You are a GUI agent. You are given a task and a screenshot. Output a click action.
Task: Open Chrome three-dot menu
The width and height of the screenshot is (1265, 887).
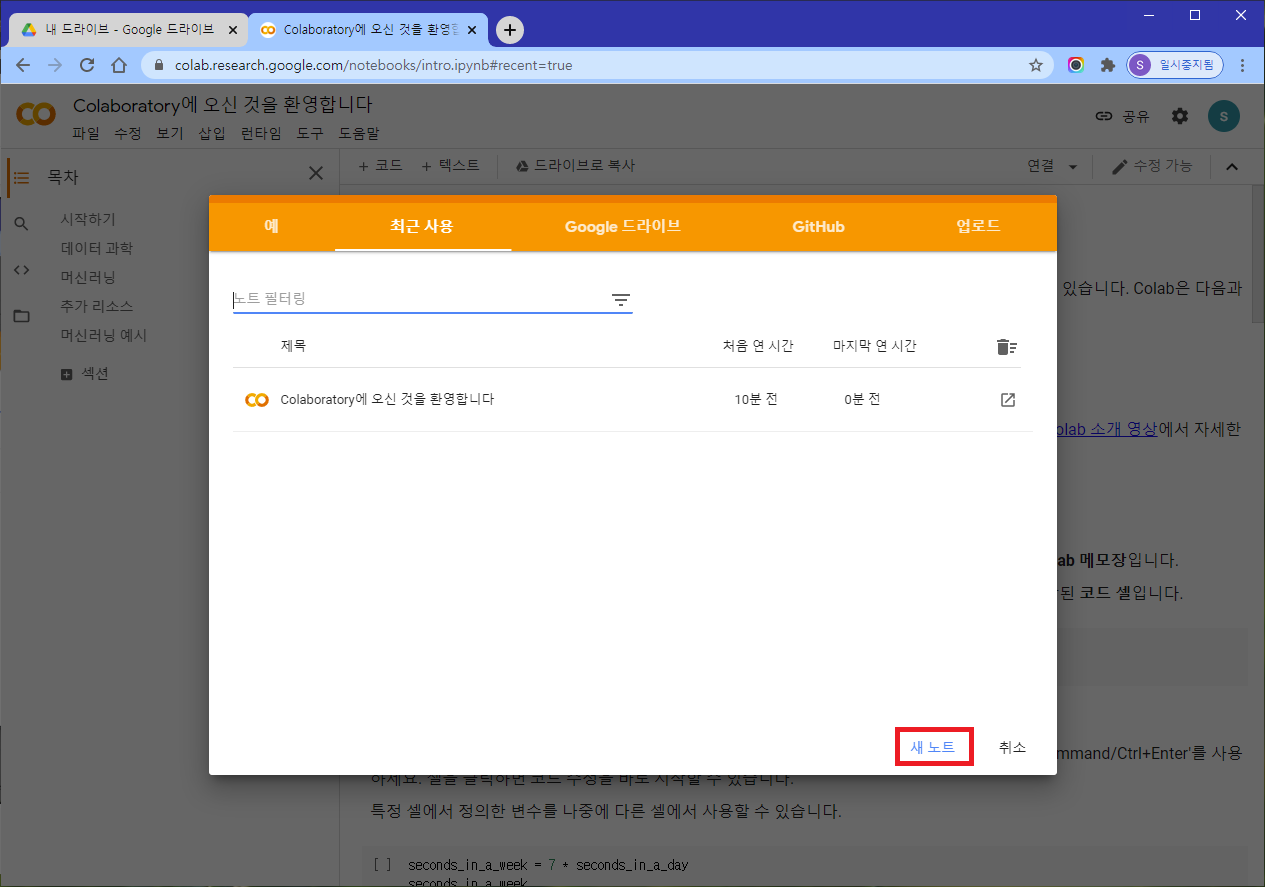(1243, 65)
